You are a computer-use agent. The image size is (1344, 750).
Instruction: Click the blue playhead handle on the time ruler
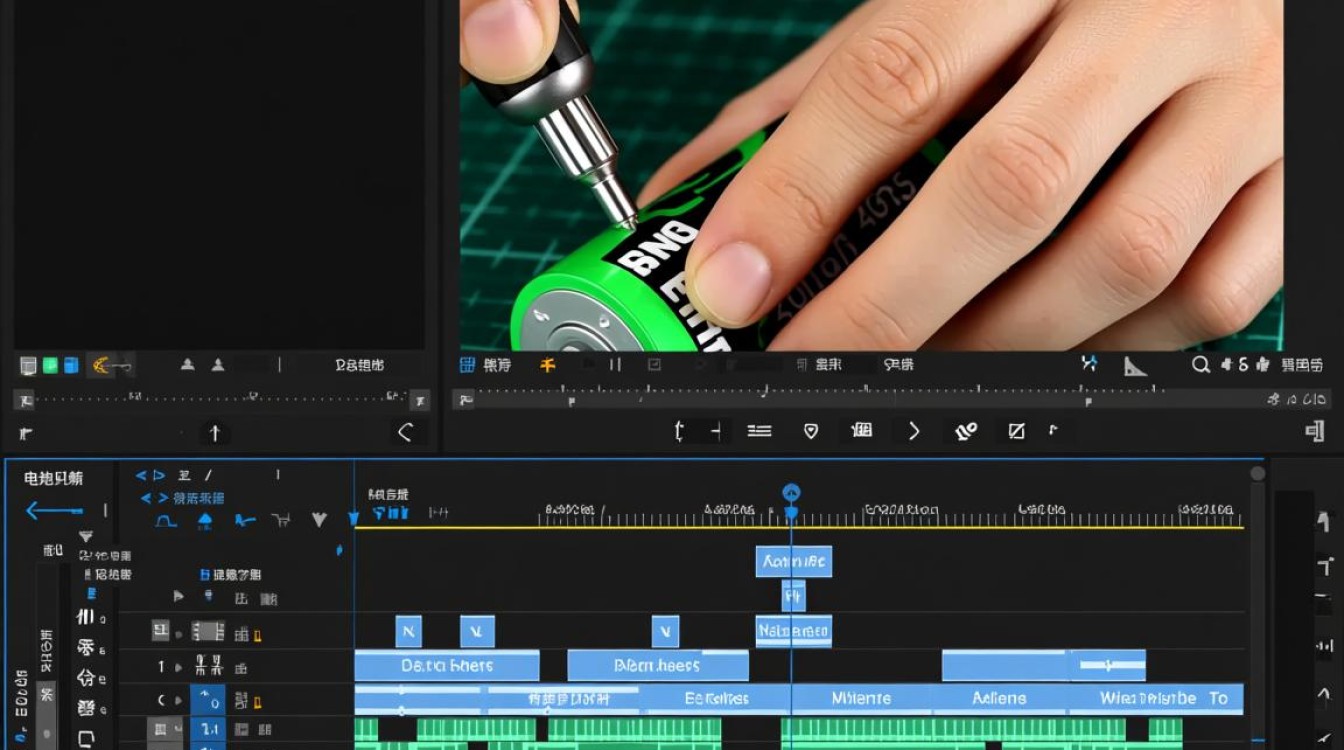[x=791, y=493]
